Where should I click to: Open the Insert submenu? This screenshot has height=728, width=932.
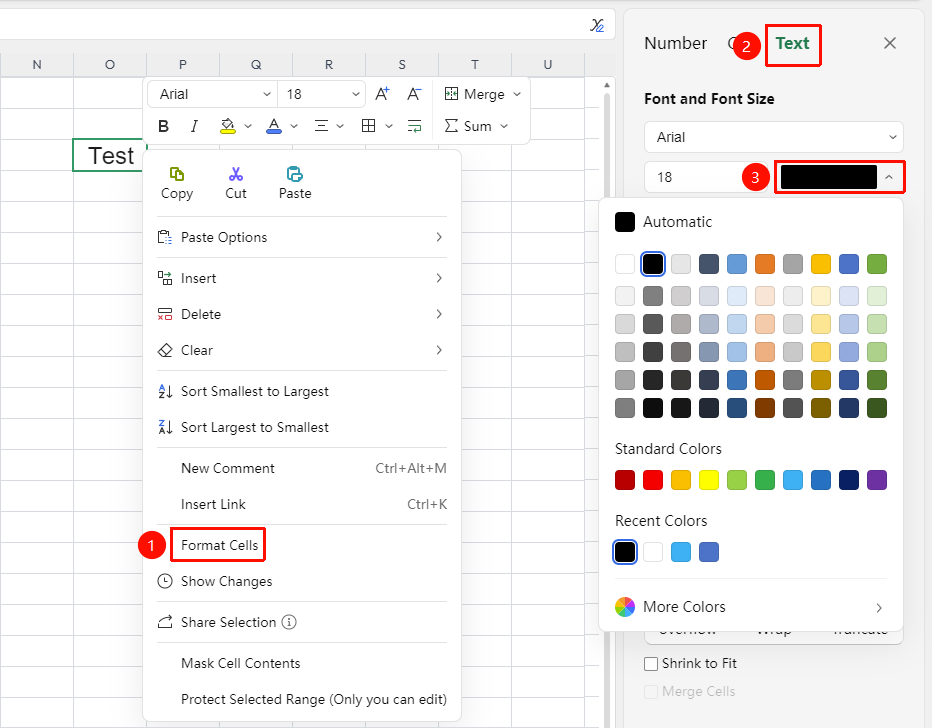coord(302,278)
